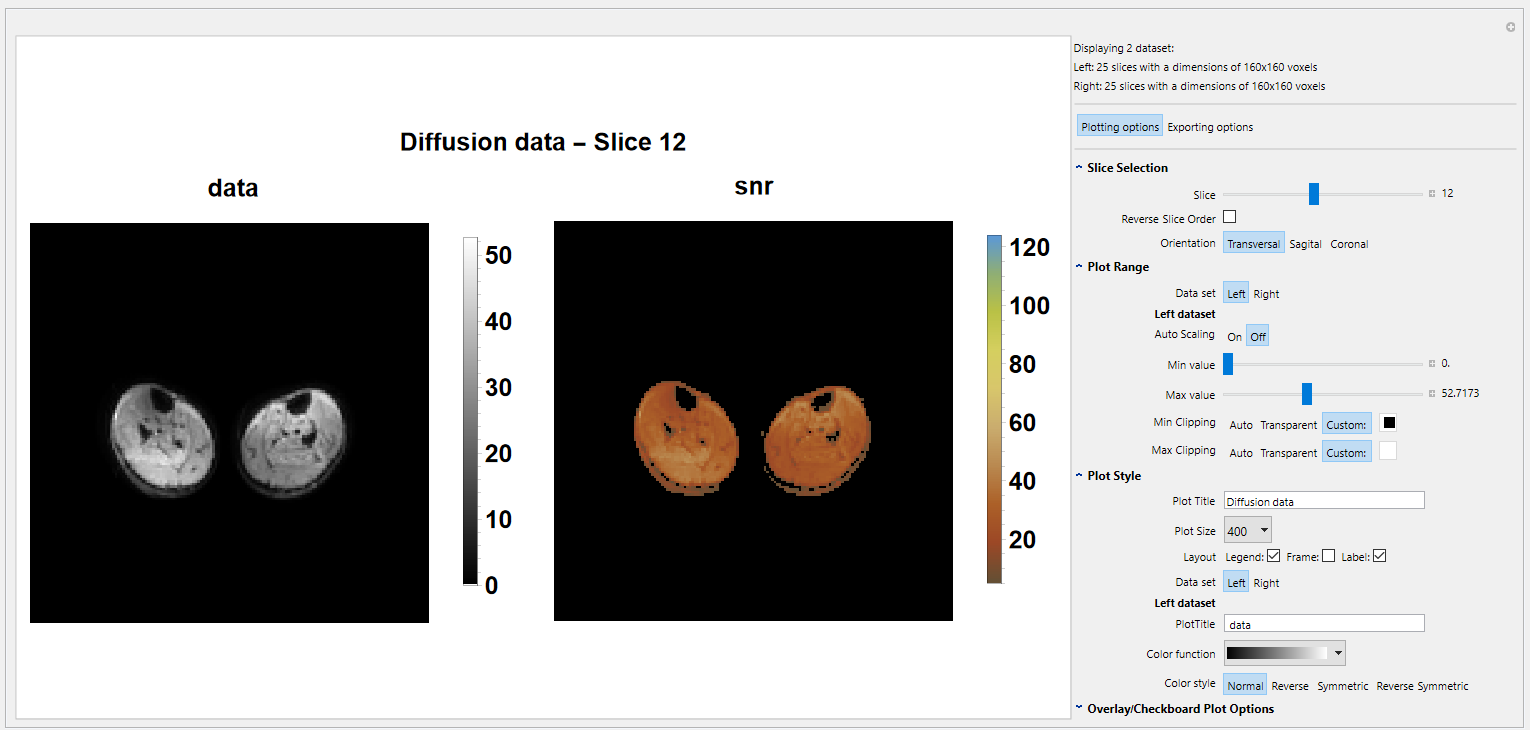This screenshot has width=1530, height=730.
Task: Open the Color function gradient dropdown
Action: (x=1285, y=653)
